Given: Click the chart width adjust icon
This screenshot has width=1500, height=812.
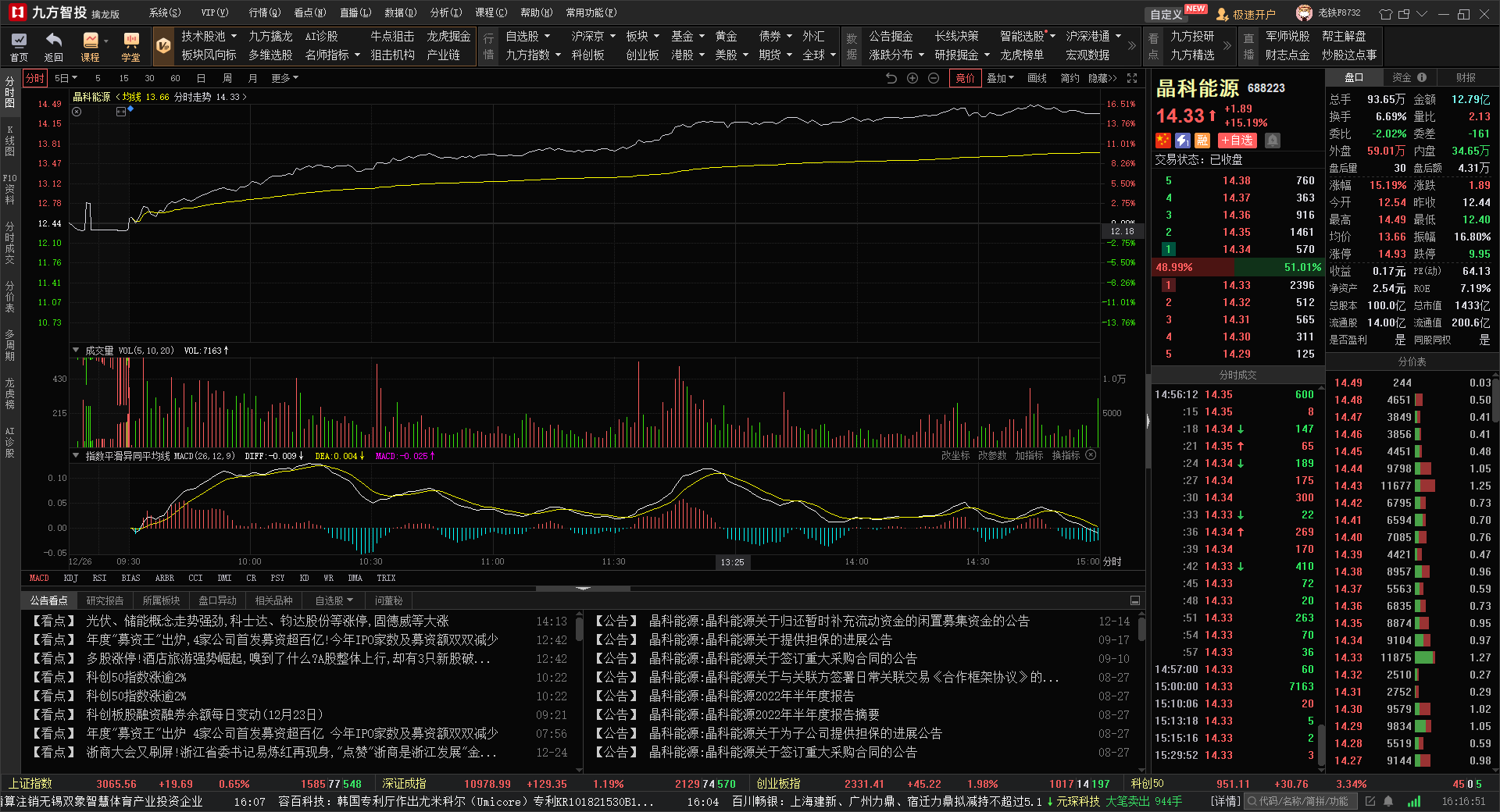Looking at the screenshot, I should click(x=121, y=112).
